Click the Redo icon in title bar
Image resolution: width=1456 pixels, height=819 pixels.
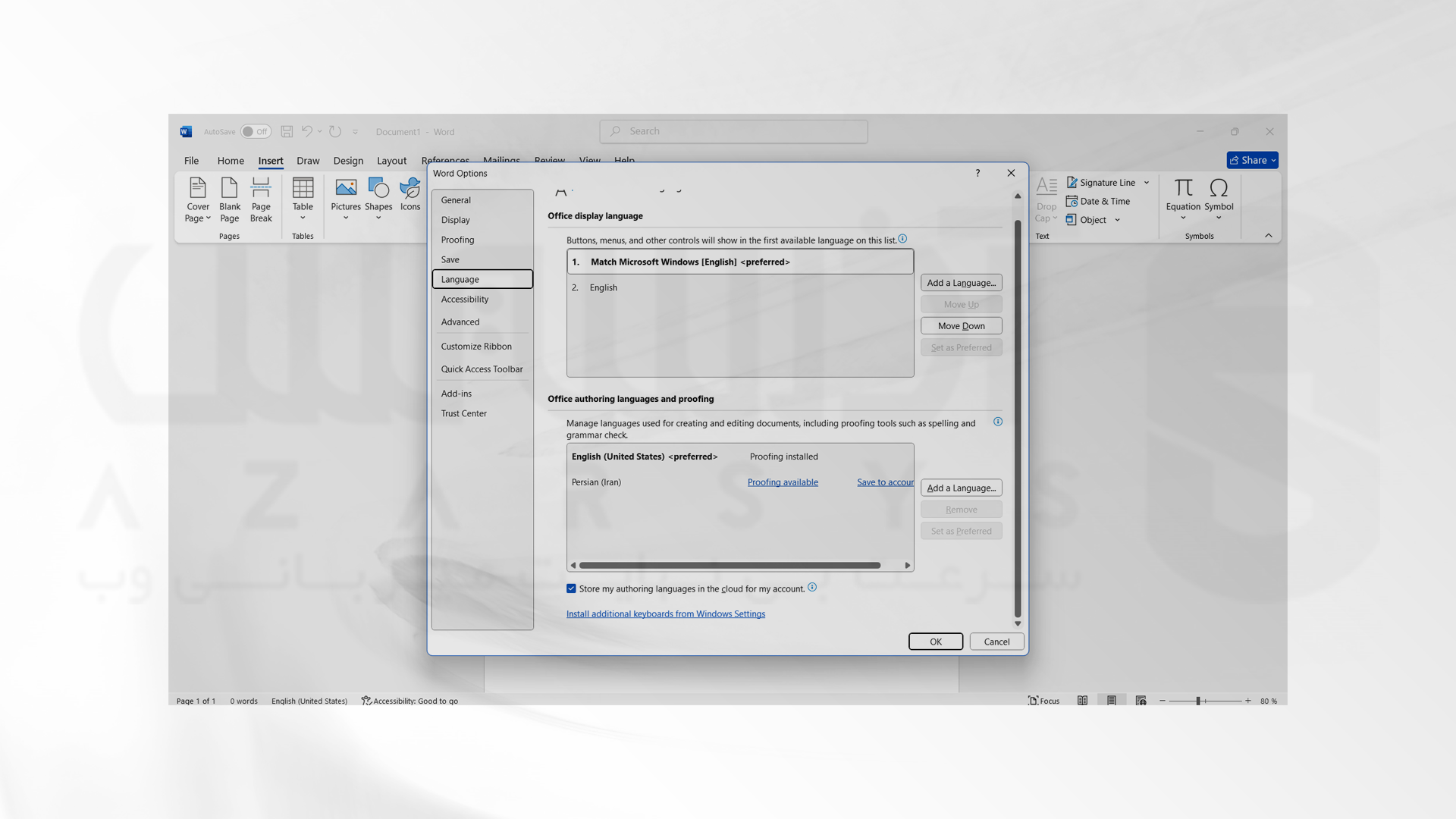pos(335,131)
